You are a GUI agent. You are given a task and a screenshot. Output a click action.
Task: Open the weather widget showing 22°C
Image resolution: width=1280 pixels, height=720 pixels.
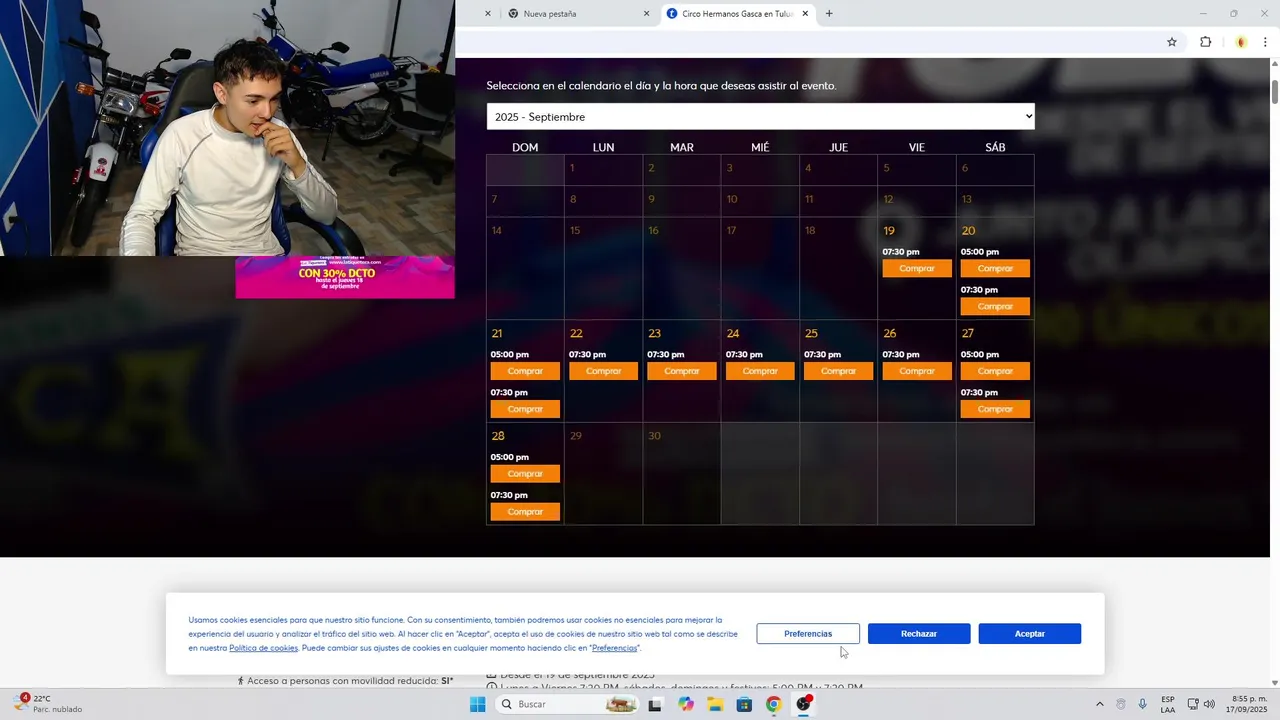[x=48, y=704]
